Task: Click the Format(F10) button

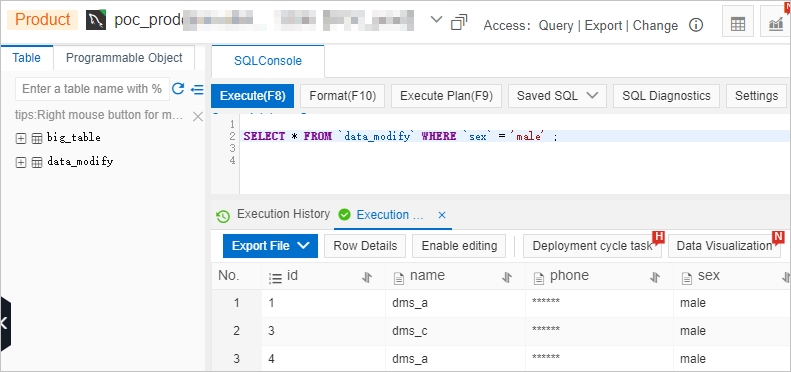Action: click(x=343, y=96)
